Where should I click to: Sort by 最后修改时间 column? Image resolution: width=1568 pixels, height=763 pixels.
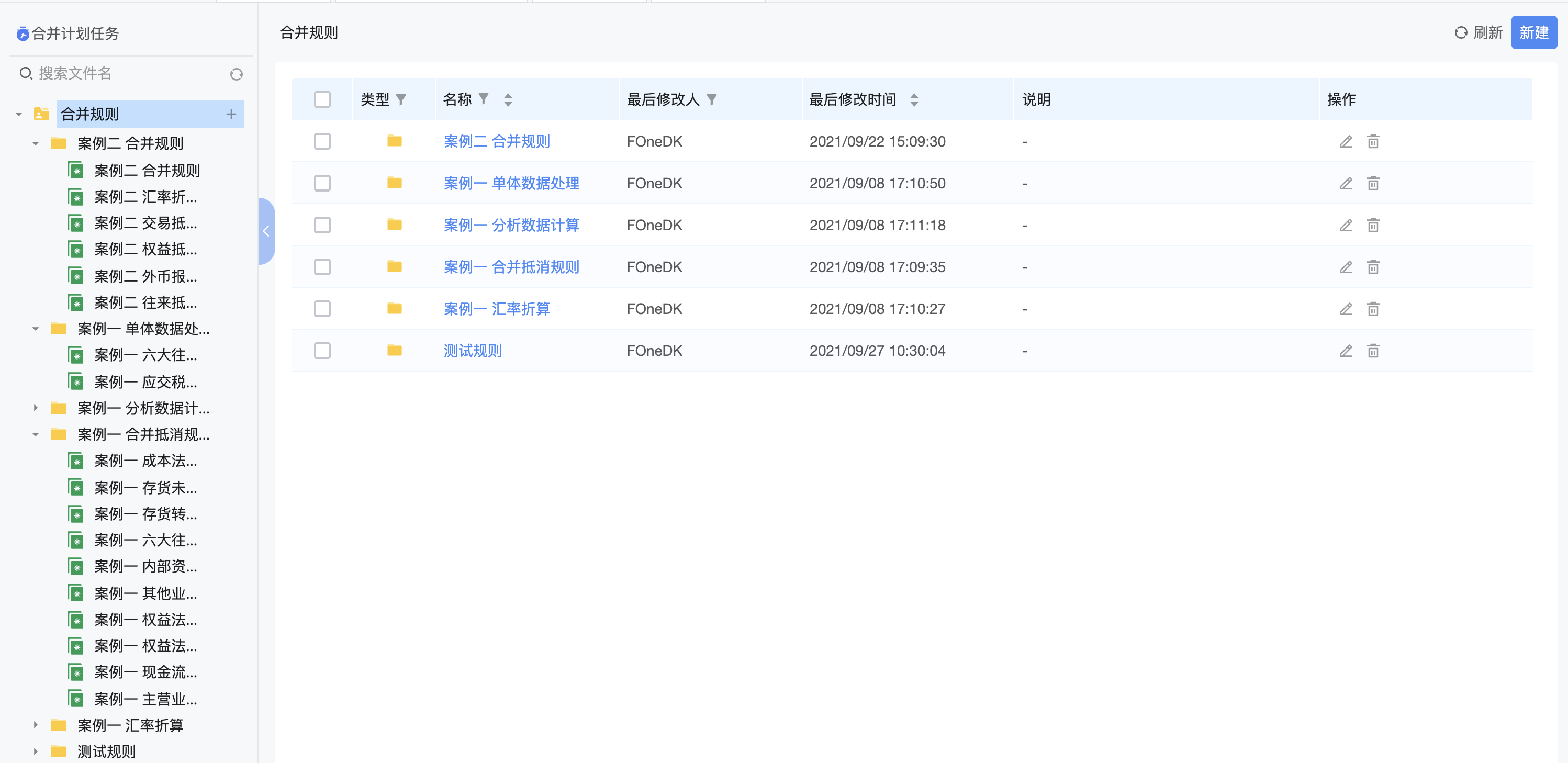click(914, 99)
